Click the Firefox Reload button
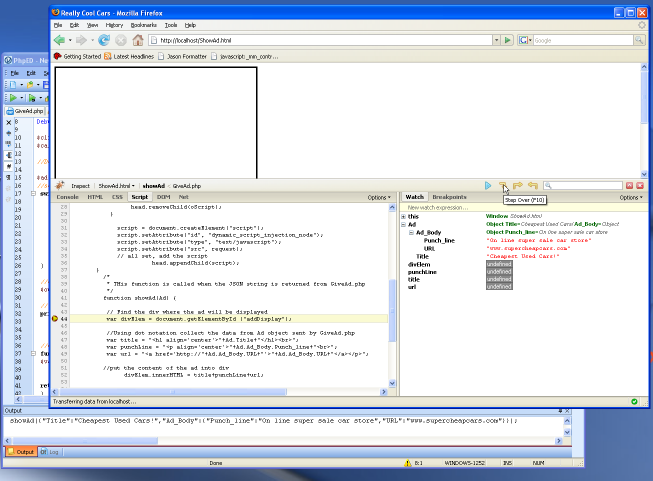 (103, 40)
